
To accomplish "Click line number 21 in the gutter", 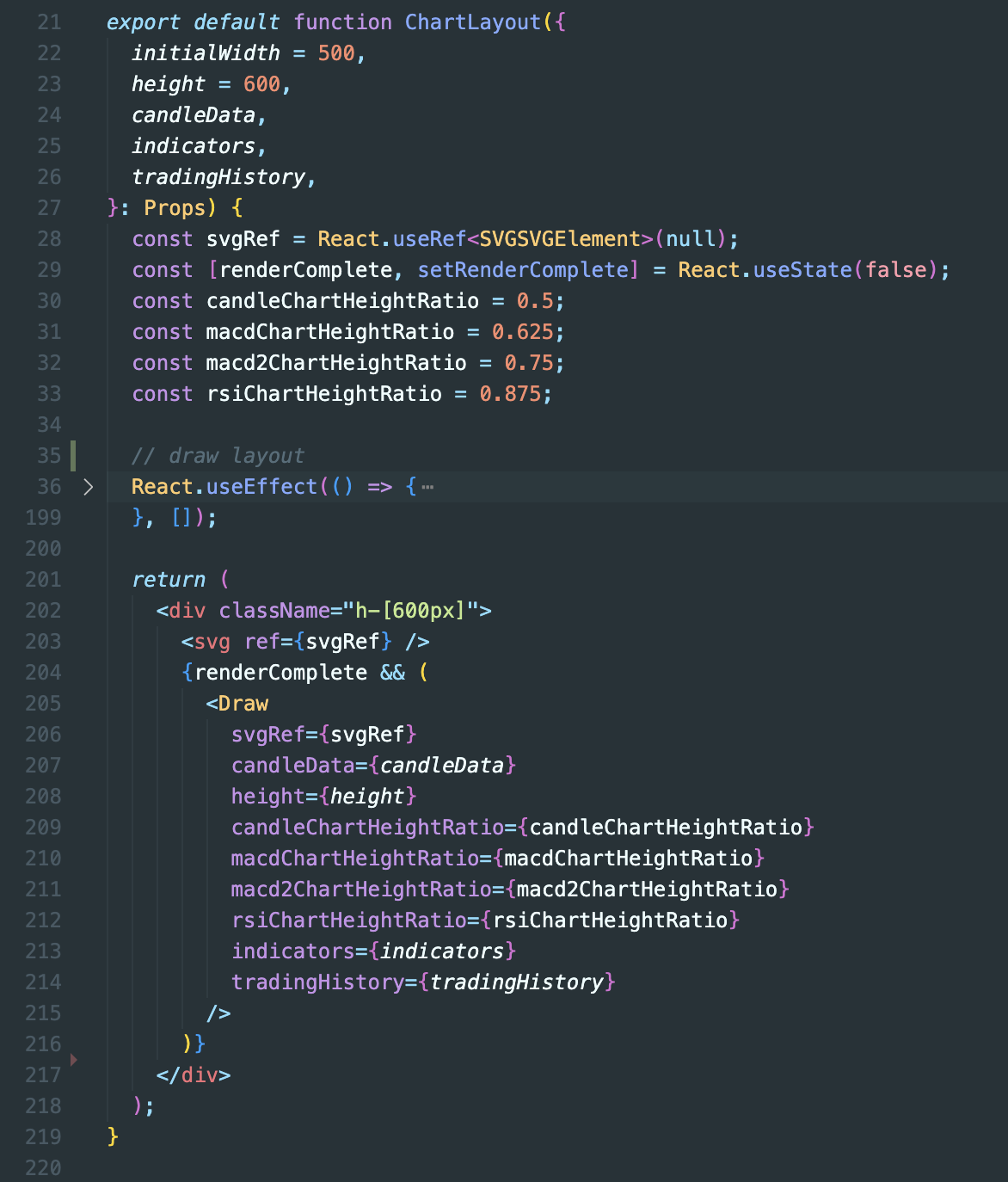I will point(49,22).
